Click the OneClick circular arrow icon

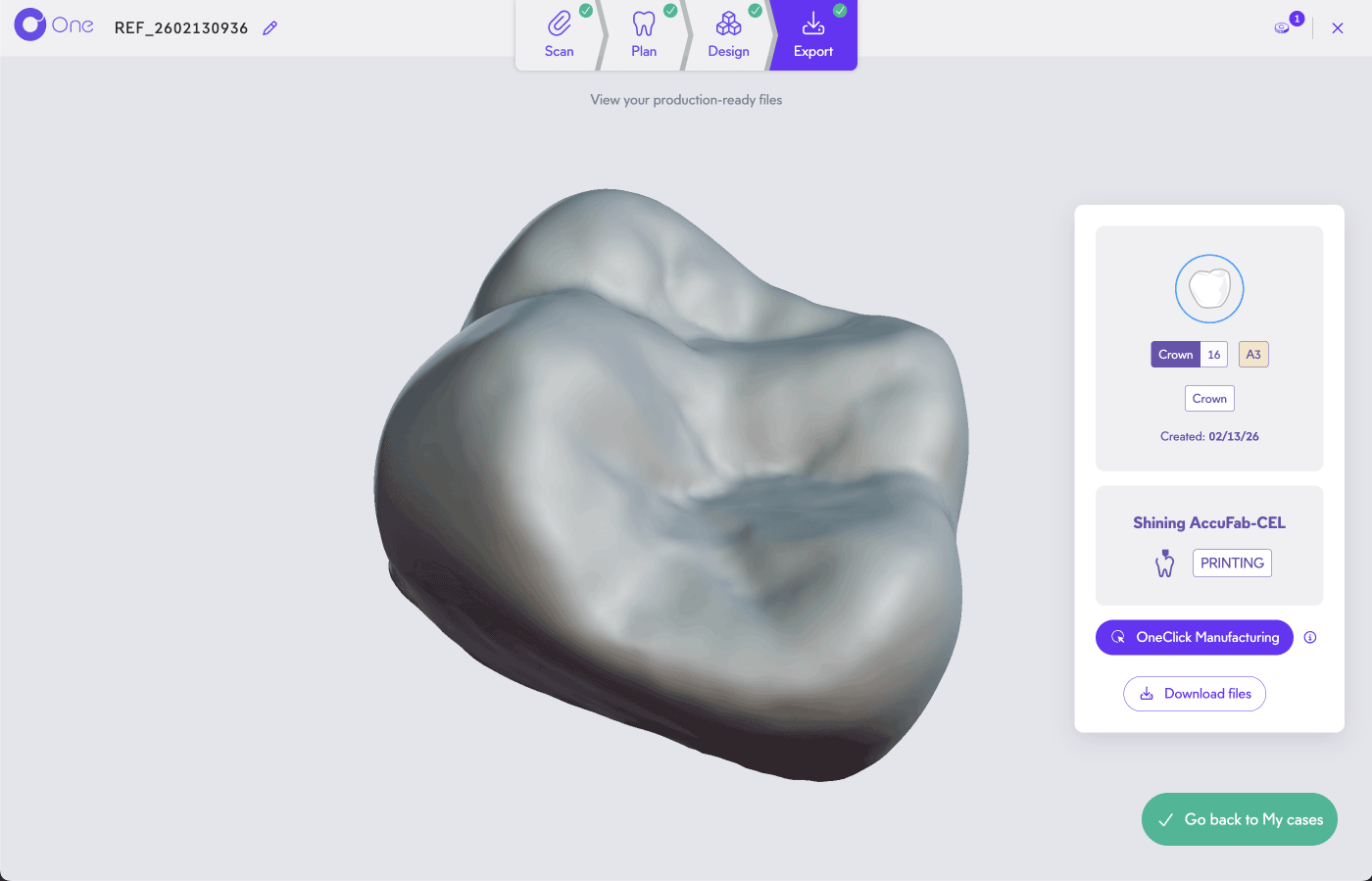(1117, 637)
